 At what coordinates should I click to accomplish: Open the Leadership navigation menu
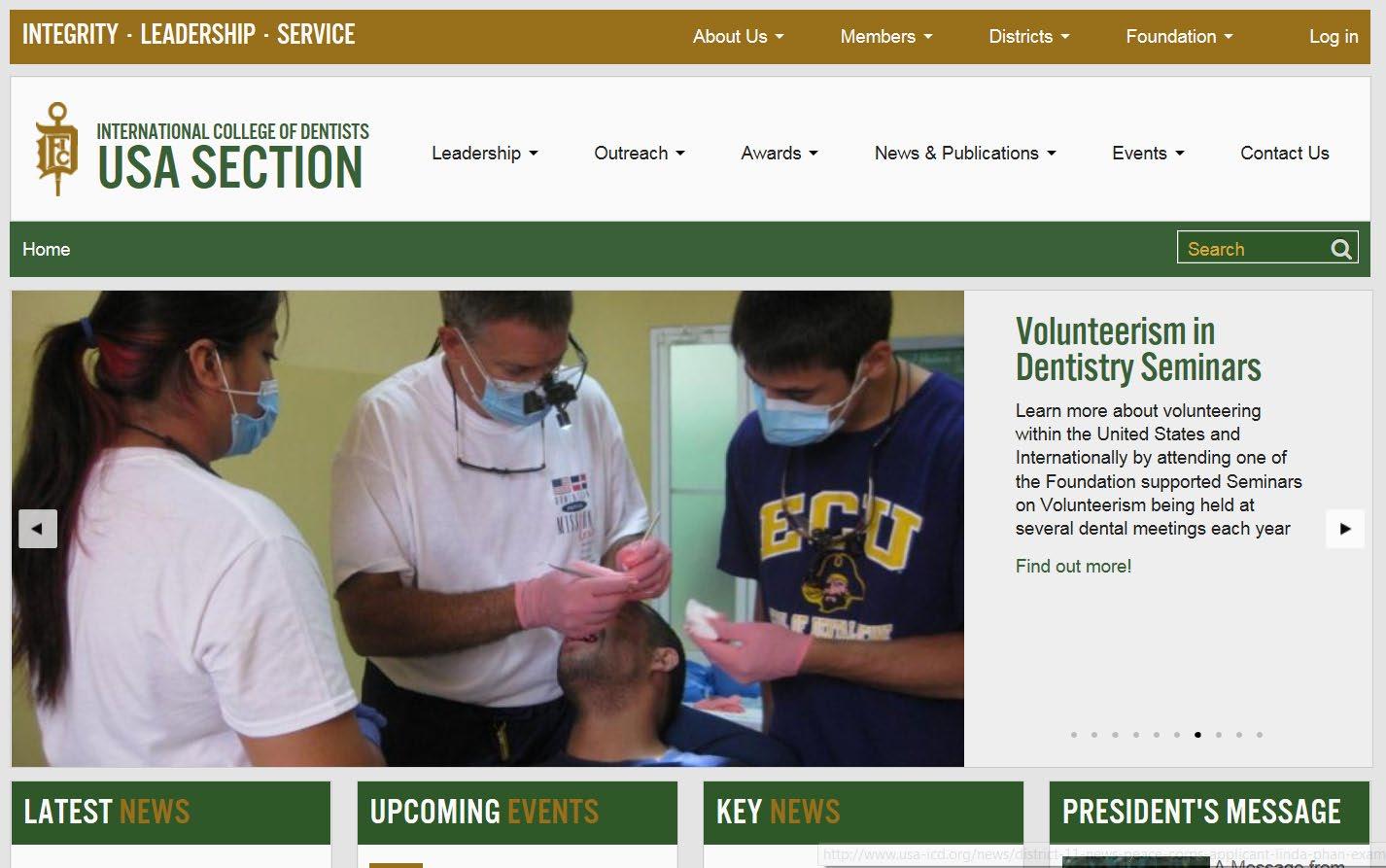point(484,153)
